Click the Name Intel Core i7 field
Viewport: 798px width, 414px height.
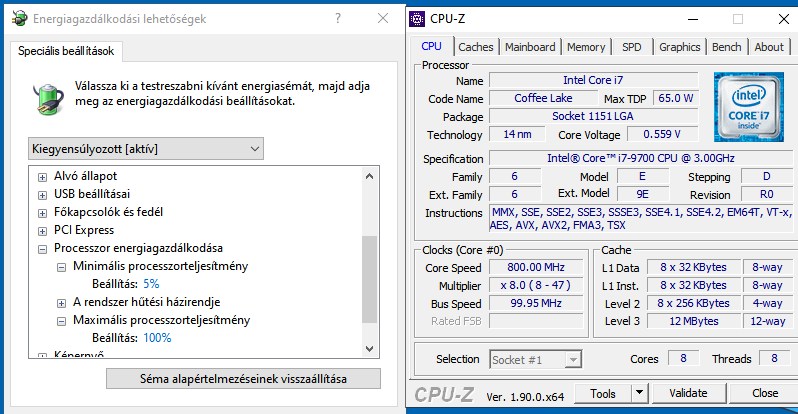tap(593, 80)
